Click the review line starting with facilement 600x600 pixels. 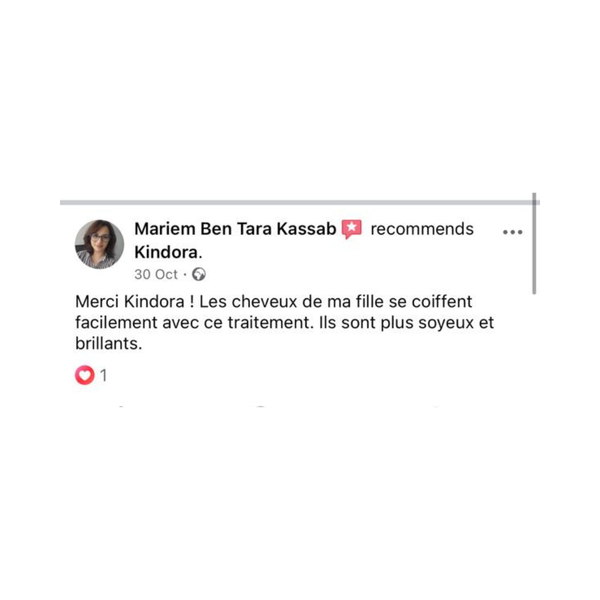[x=285, y=323]
